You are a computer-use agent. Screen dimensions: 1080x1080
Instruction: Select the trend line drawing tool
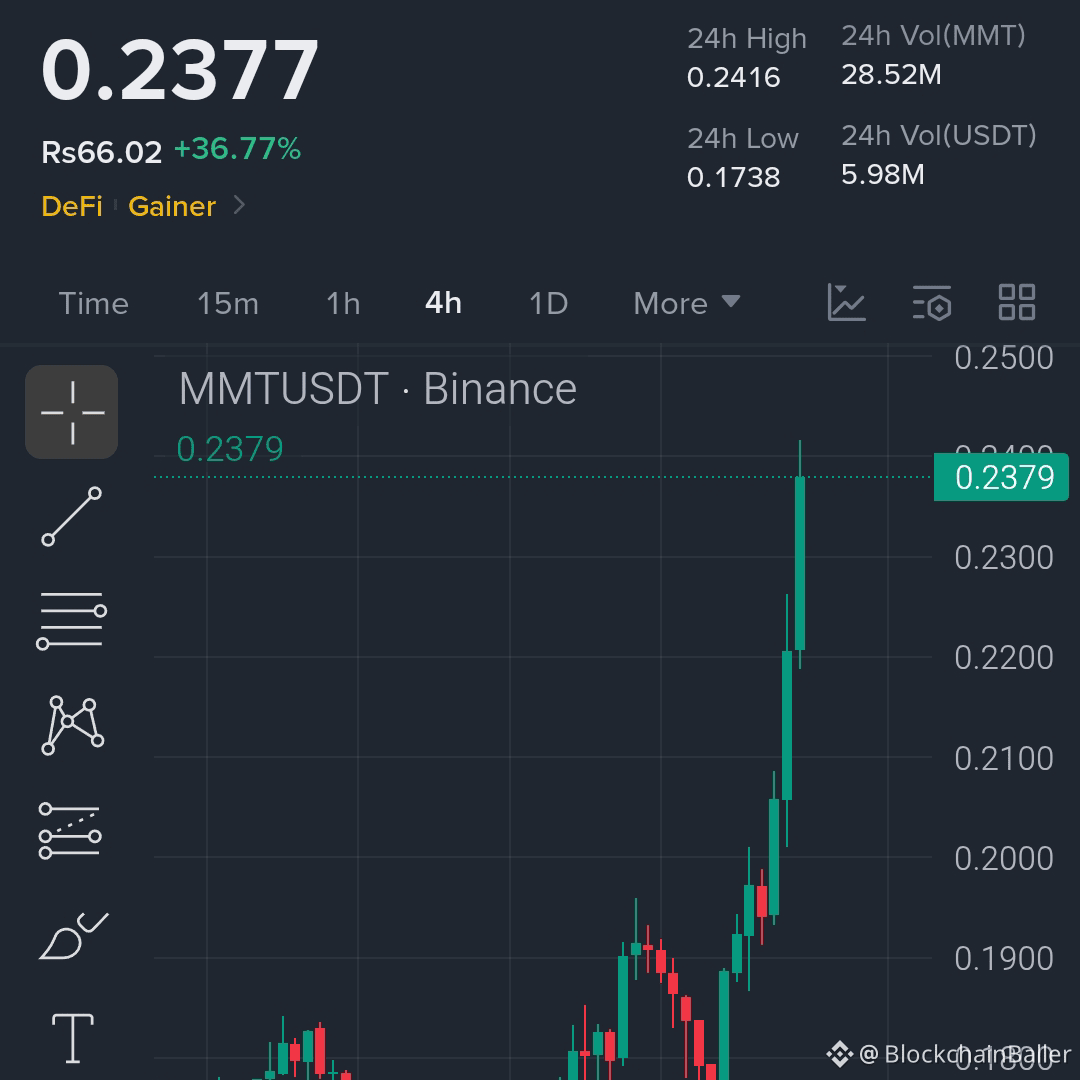click(x=72, y=517)
